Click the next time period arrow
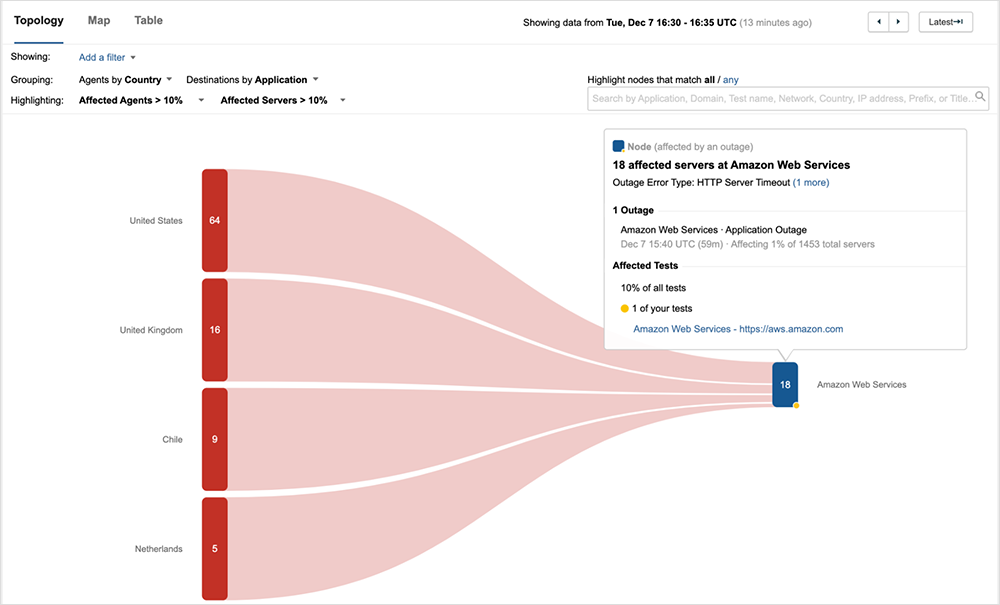The width and height of the screenshot is (1000, 605). 898,21
